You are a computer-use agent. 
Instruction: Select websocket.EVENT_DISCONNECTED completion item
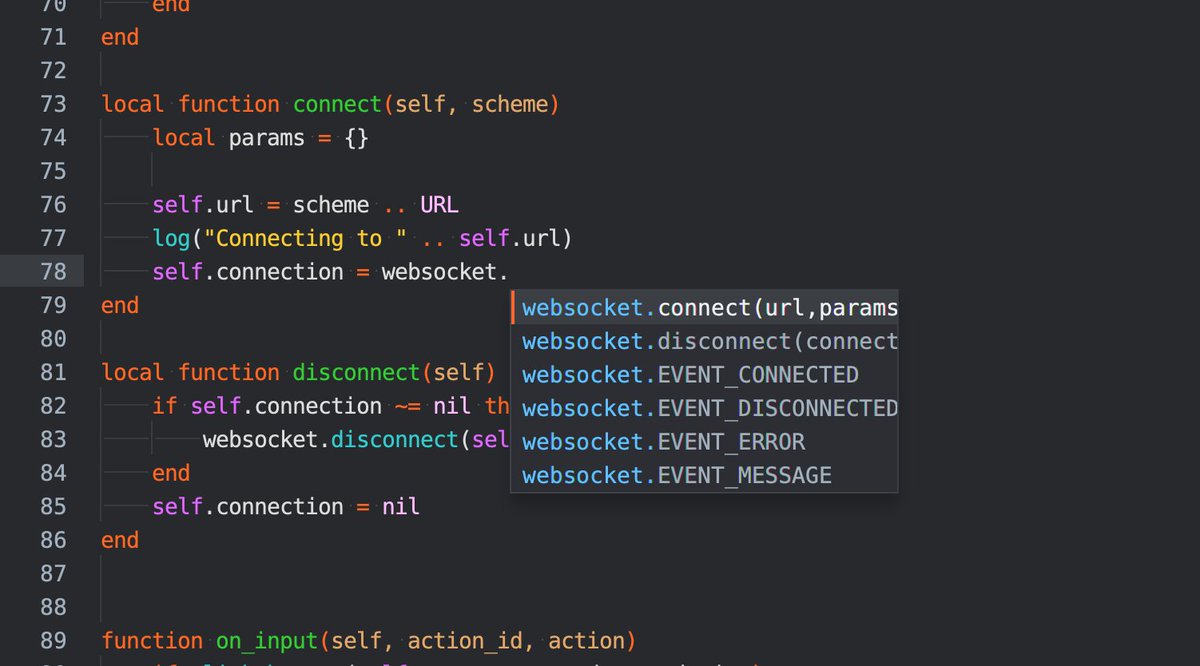tap(704, 408)
